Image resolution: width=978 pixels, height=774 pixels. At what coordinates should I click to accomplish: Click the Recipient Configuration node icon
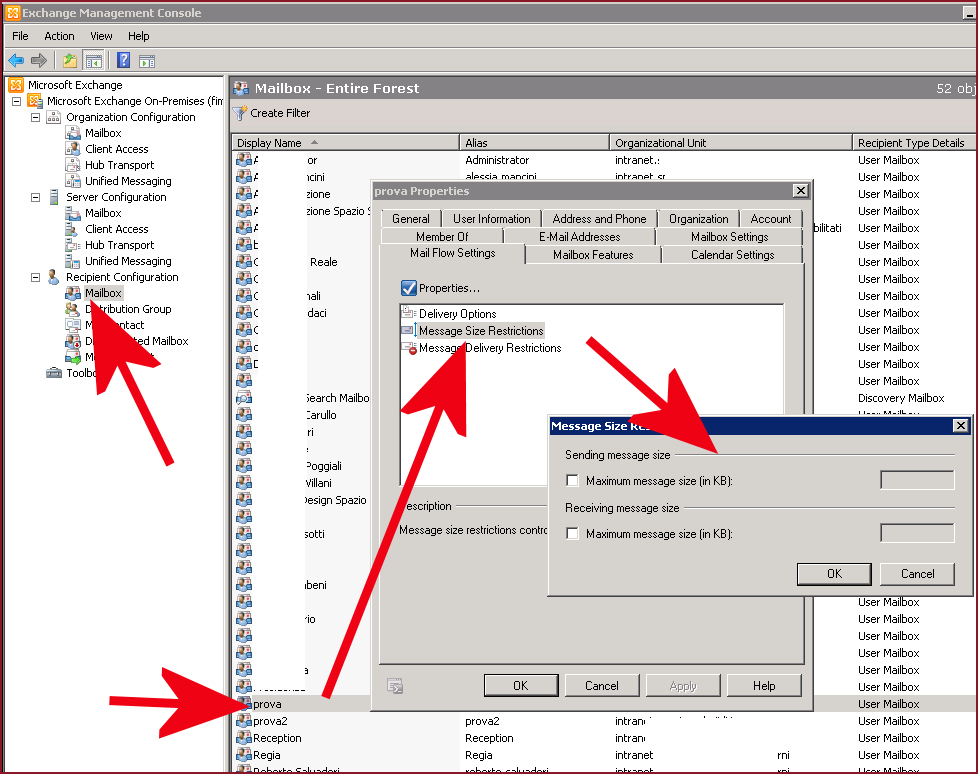tap(54, 277)
